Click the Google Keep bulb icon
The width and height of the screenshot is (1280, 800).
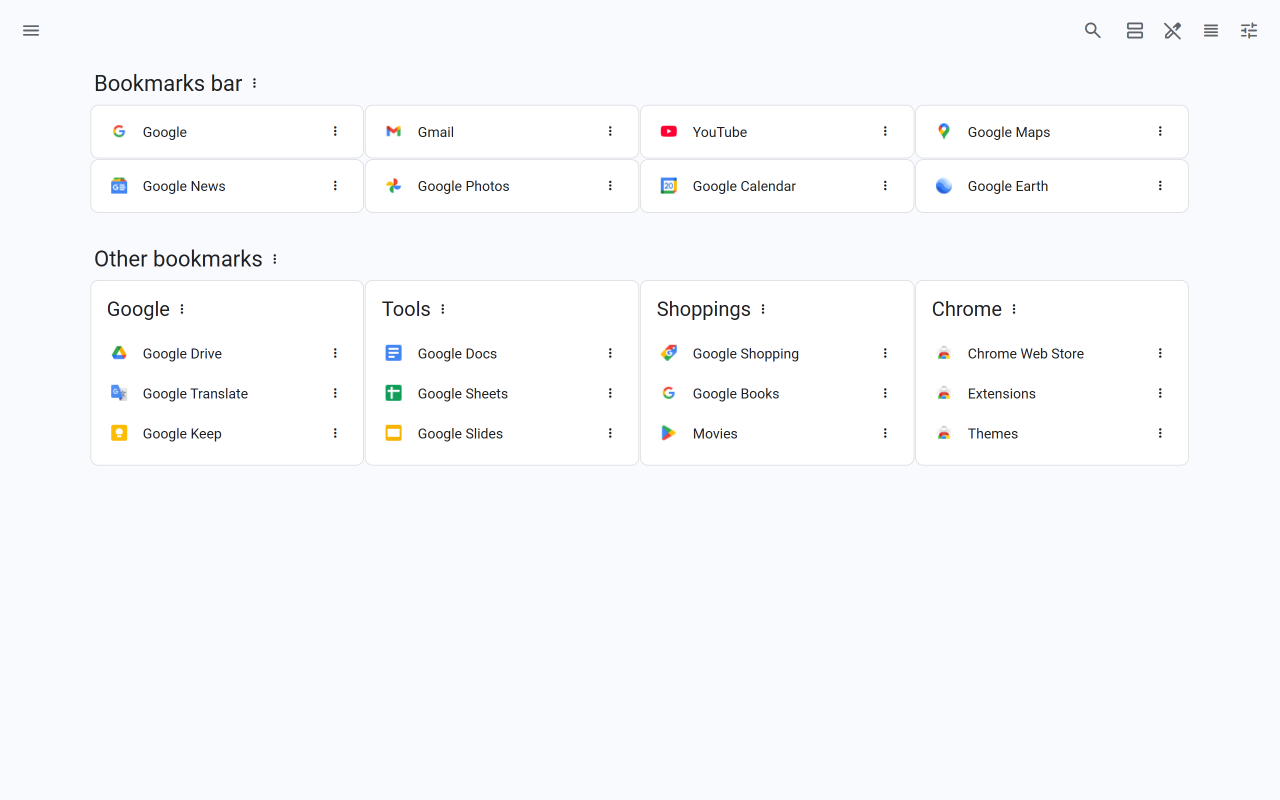tap(119, 433)
